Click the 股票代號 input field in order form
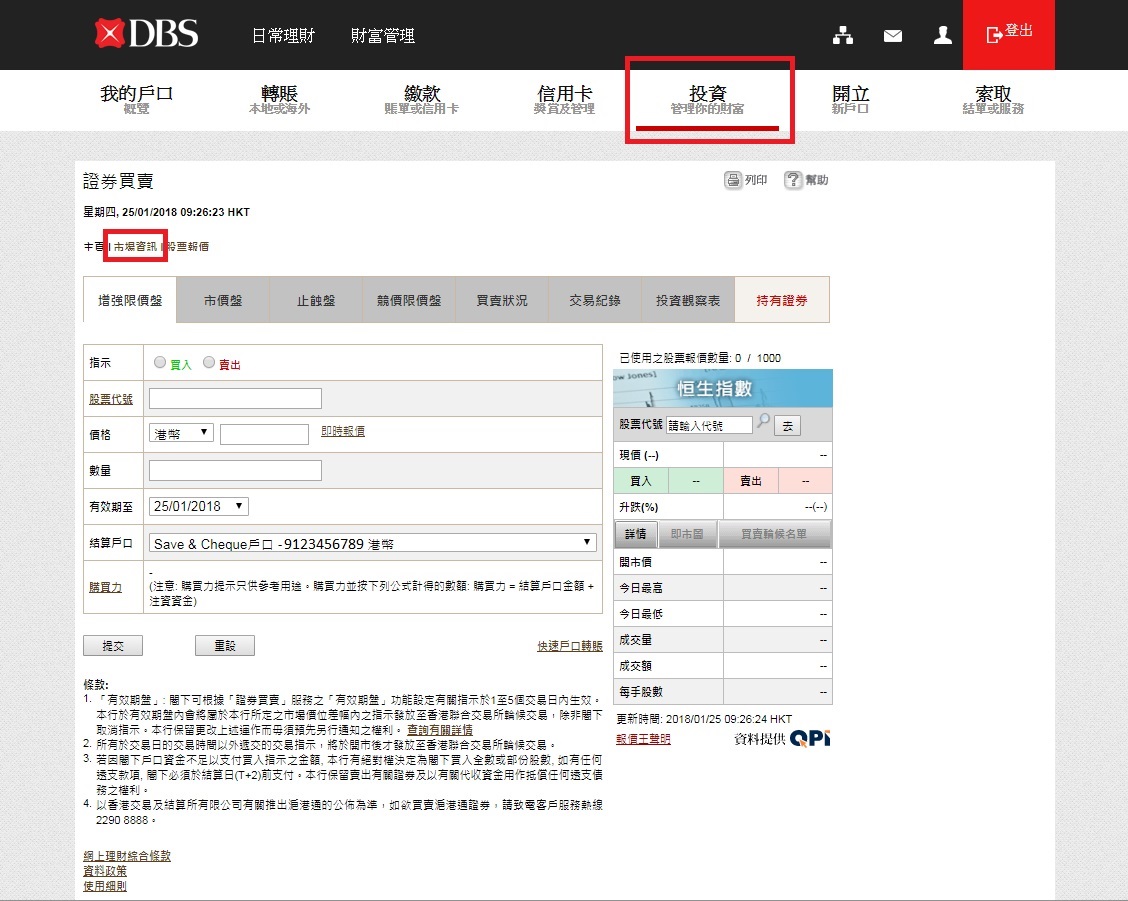Screen dimensions: 1128x901 235,399
